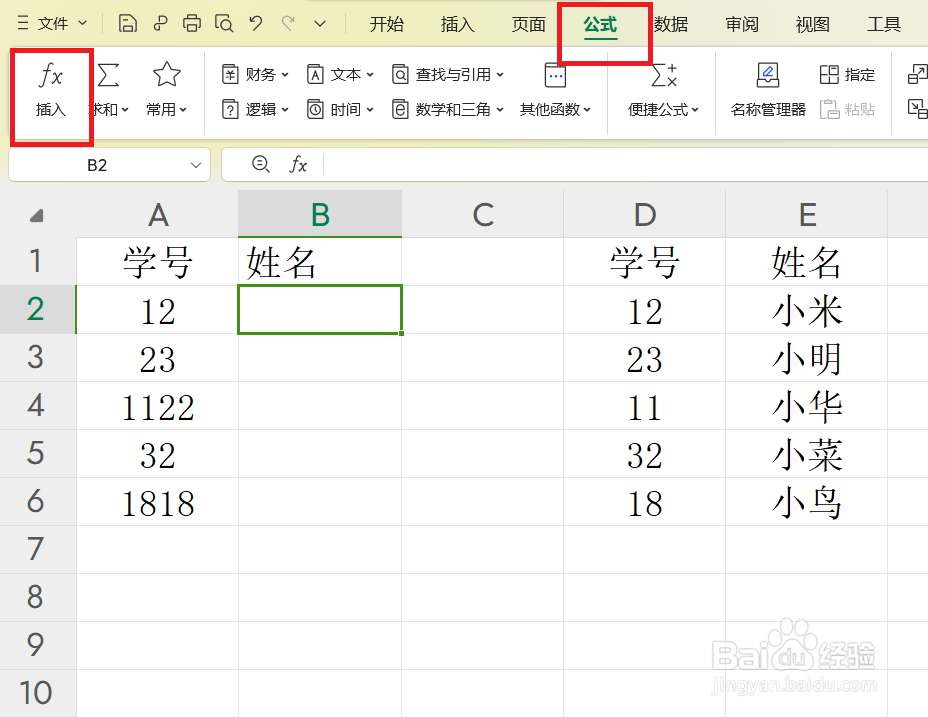
Task: Select cell E5 containing 小菜
Action: tap(807, 454)
